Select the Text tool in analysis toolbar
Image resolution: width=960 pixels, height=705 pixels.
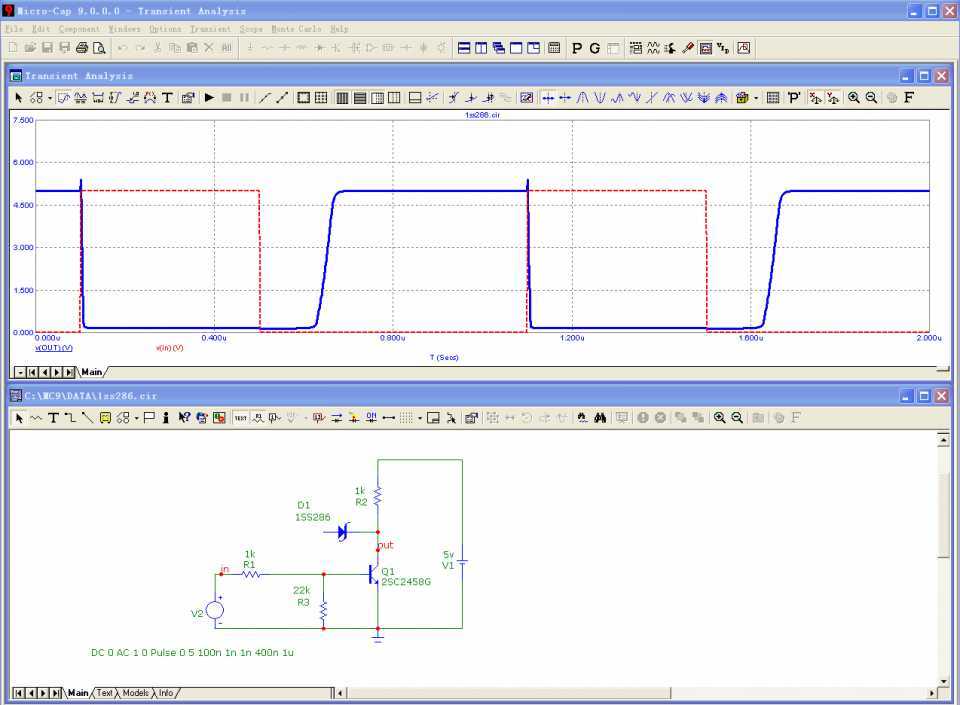coord(167,97)
